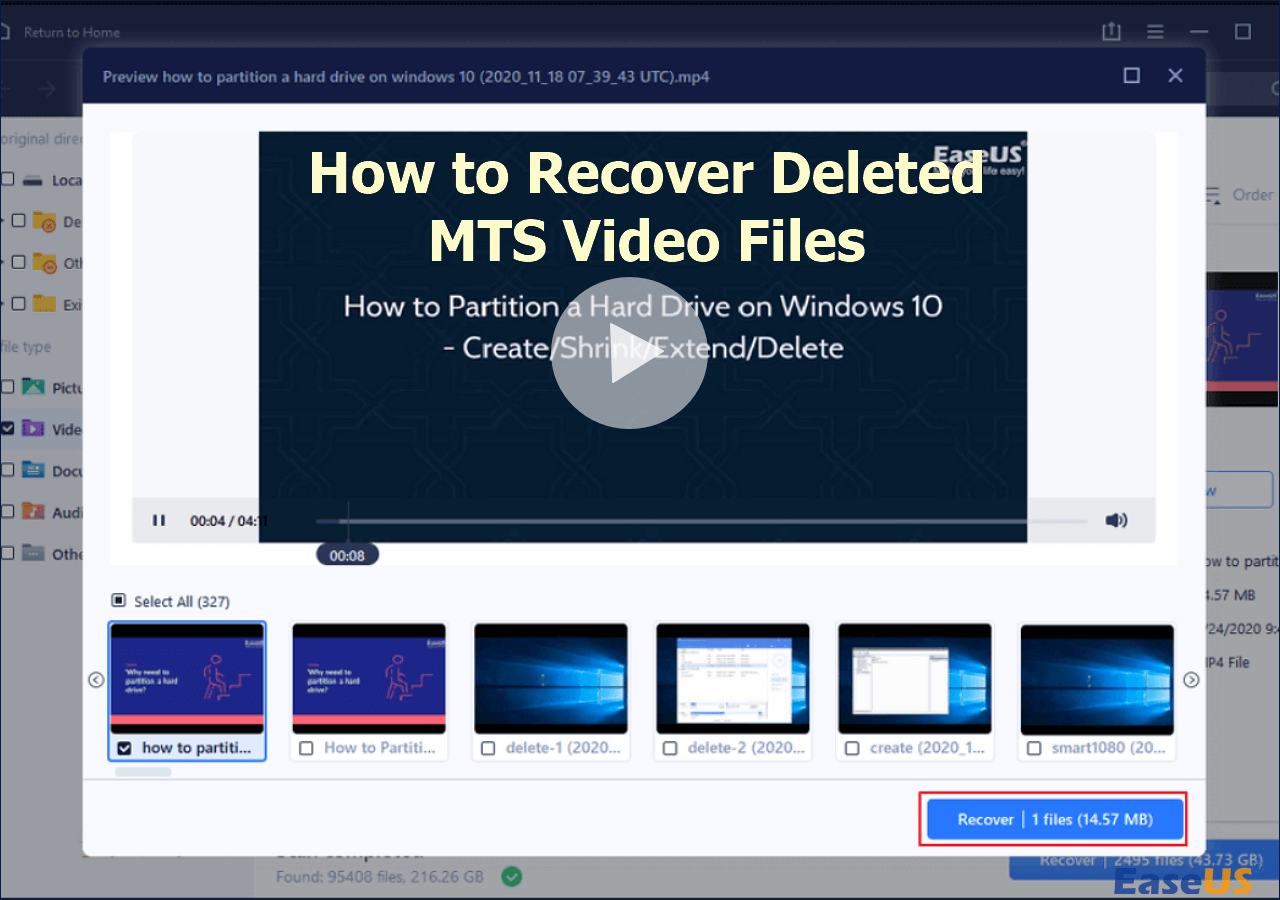Viewport: 1280px width, 900px height.
Task: Toggle the Local disk checkbox in sidebar
Action: pos(8,180)
